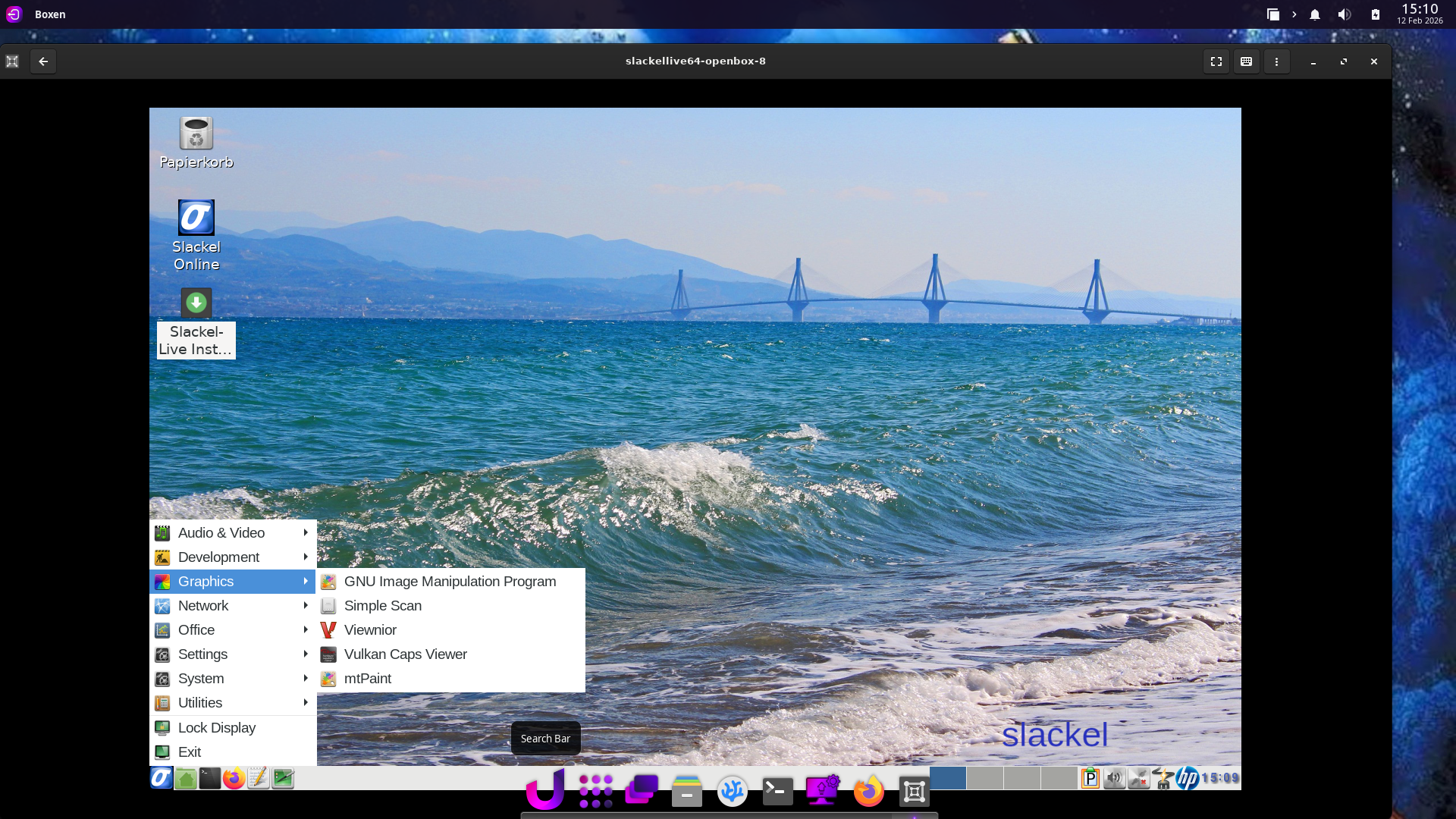Screen dimensions: 1456x819
Task: Open Firefox launcher in Slackel panel
Action: pyautogui.click(x=234, y=778)
